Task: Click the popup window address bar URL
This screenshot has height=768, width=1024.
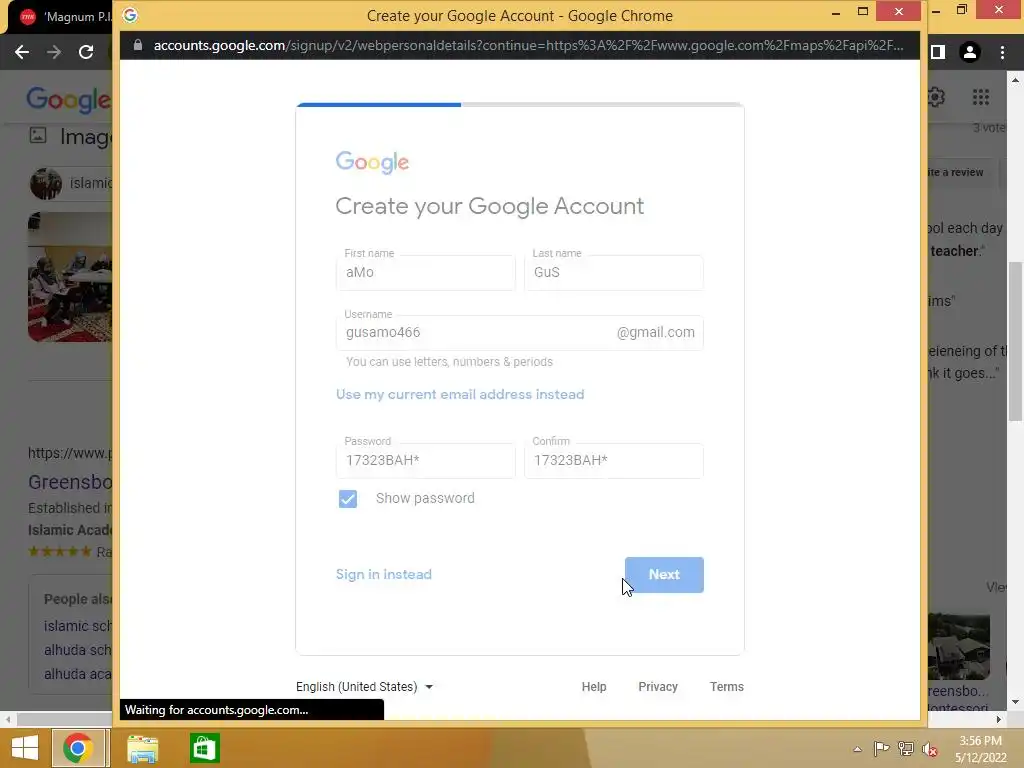Action: coord(528,45)
